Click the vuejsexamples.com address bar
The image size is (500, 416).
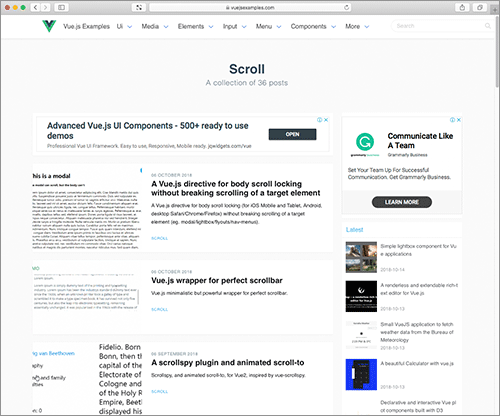coord(250,7)
